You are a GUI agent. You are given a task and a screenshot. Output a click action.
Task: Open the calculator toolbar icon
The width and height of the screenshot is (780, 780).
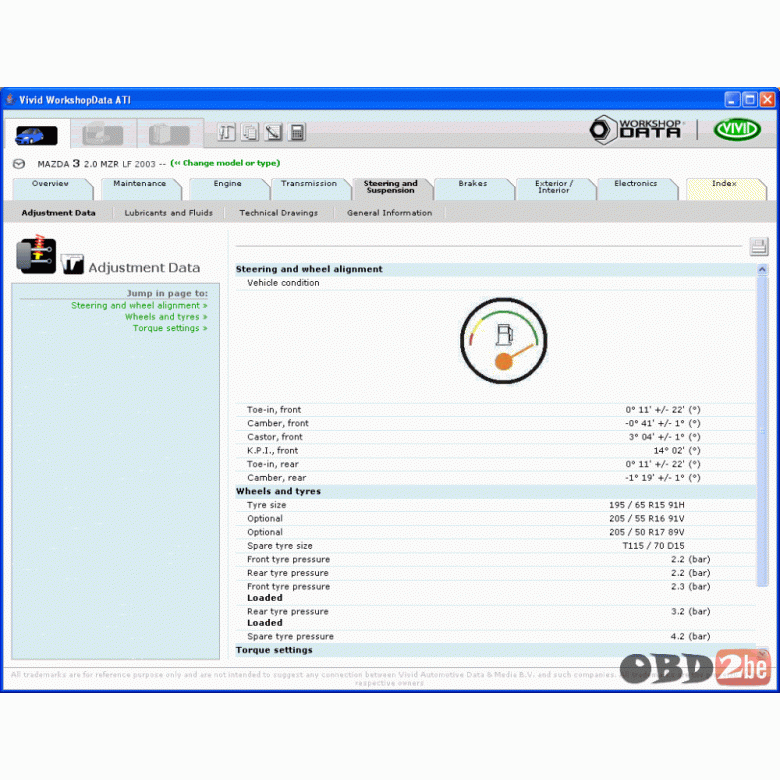(x=297, y=132)
